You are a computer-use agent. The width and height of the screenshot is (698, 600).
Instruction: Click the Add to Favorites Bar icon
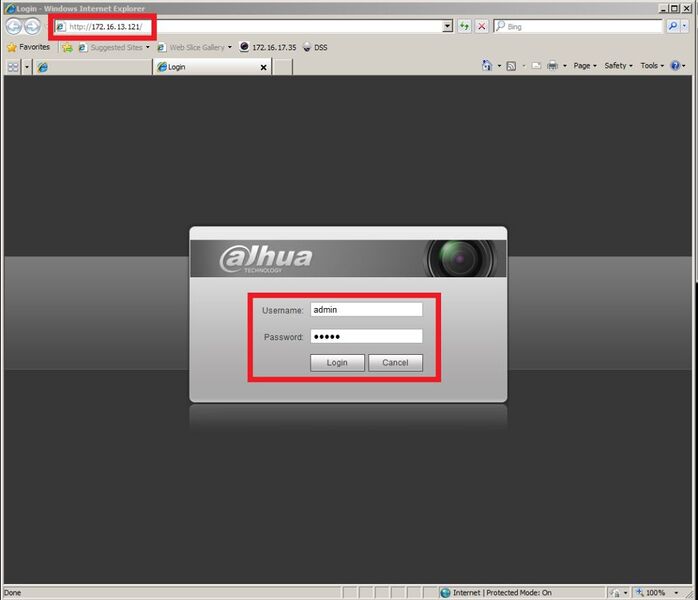tap(67, 48)
